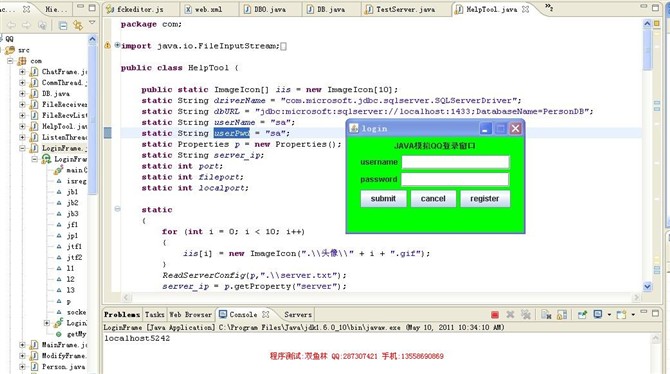Click cancel in the login window
The height and width of the screenshot is (374, 670).
tap(433, 198)
